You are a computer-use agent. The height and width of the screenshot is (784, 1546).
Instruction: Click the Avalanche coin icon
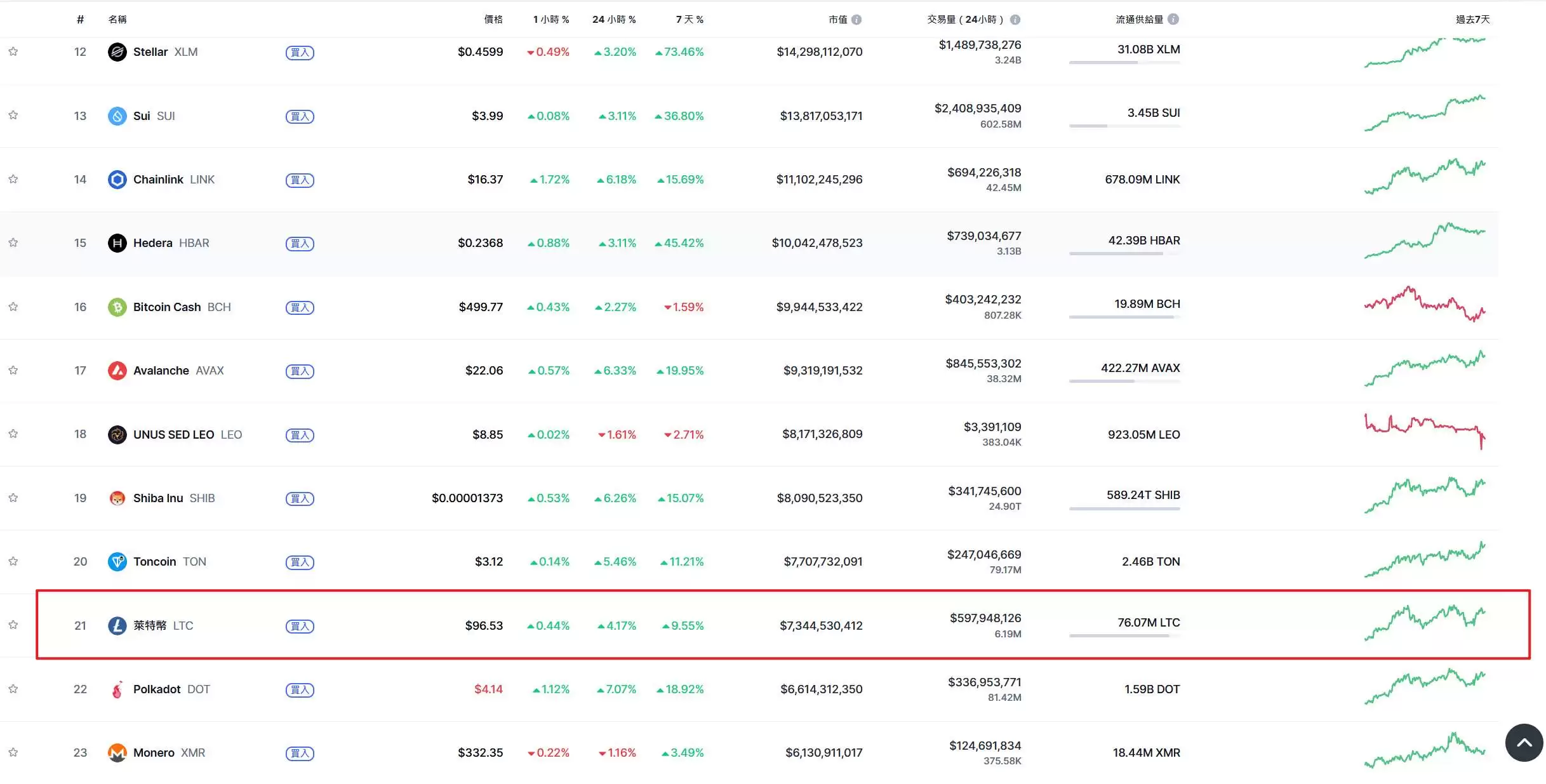tap(117, 370)
